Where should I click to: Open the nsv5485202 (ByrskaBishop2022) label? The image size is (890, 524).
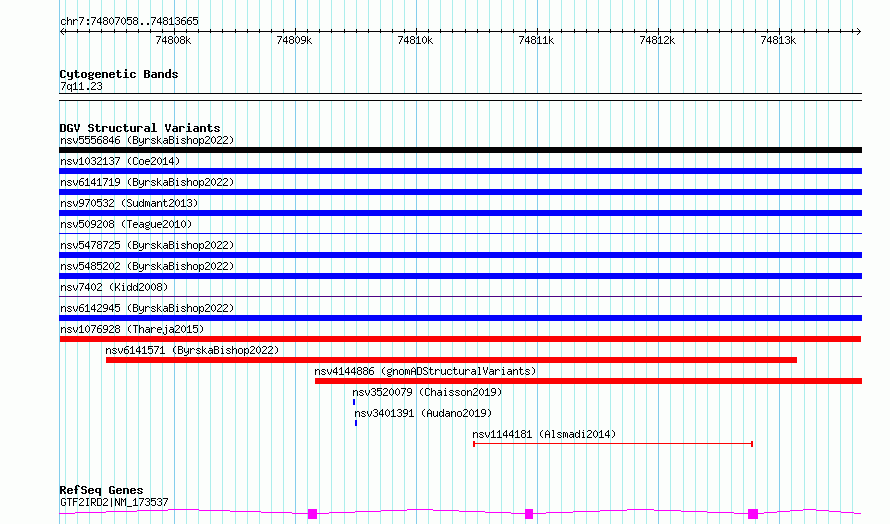coord(147,266)
